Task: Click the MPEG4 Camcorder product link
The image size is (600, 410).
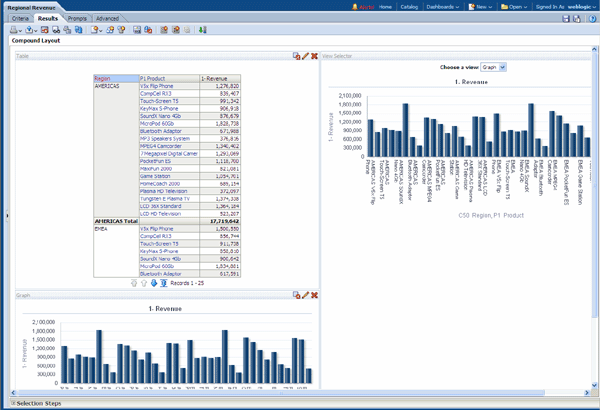Action: pos(161,146)
